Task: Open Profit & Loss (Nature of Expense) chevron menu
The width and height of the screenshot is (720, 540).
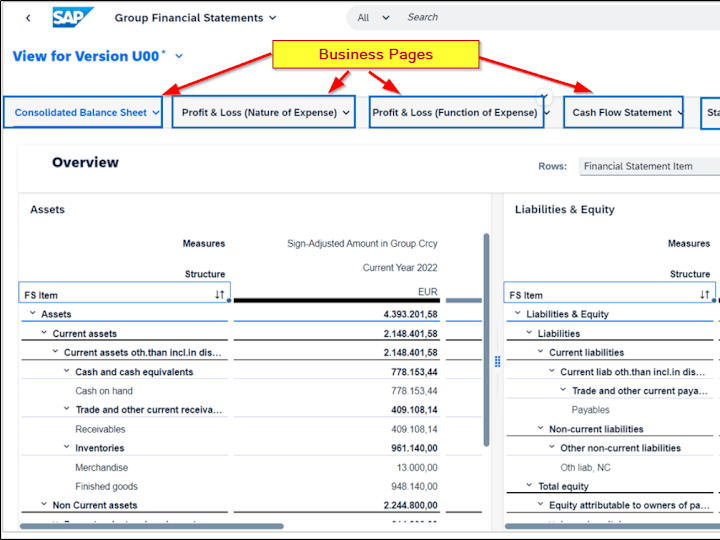Action: 346,112
